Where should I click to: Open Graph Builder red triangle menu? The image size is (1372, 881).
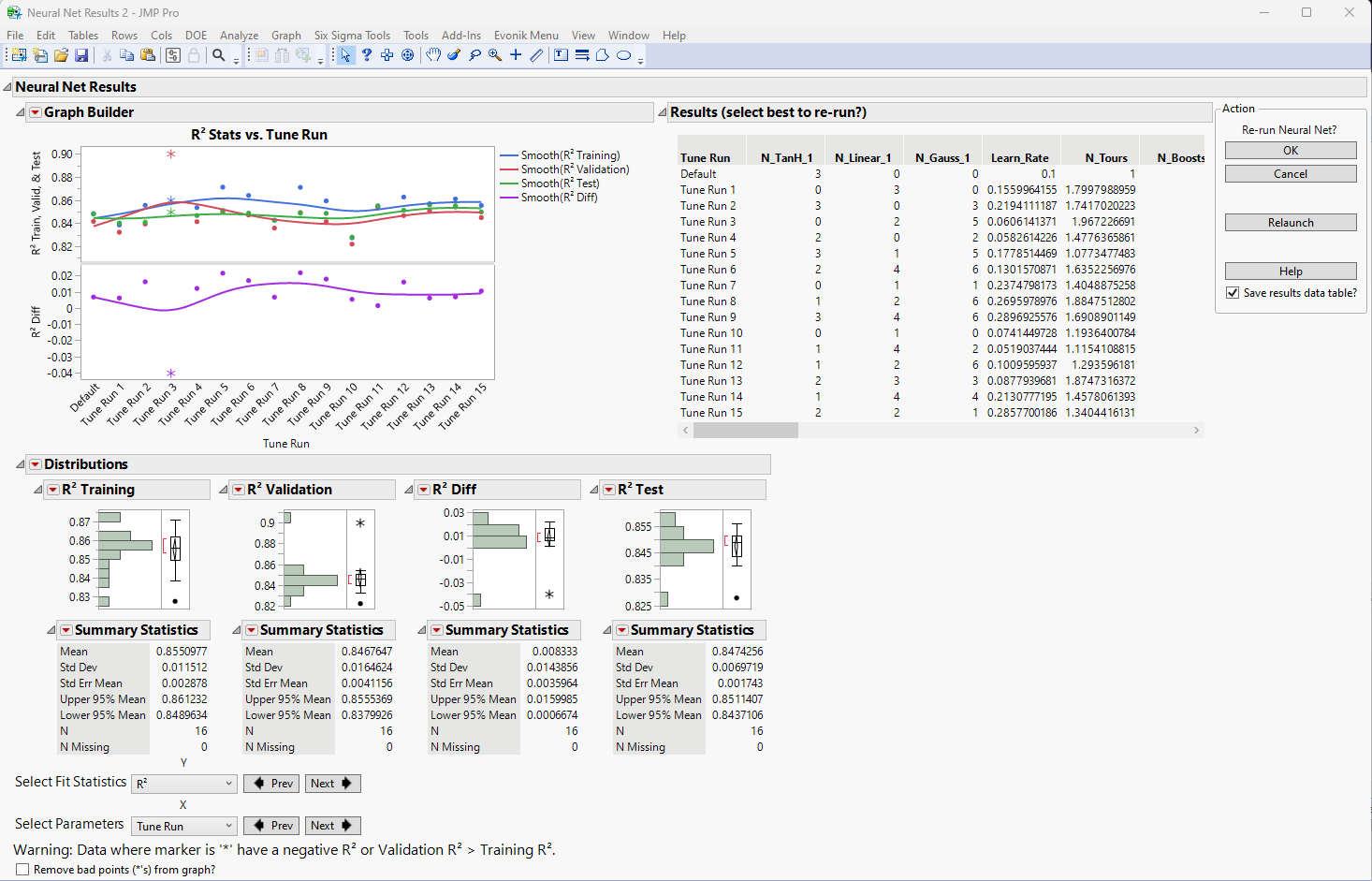(x=35, y=112)
